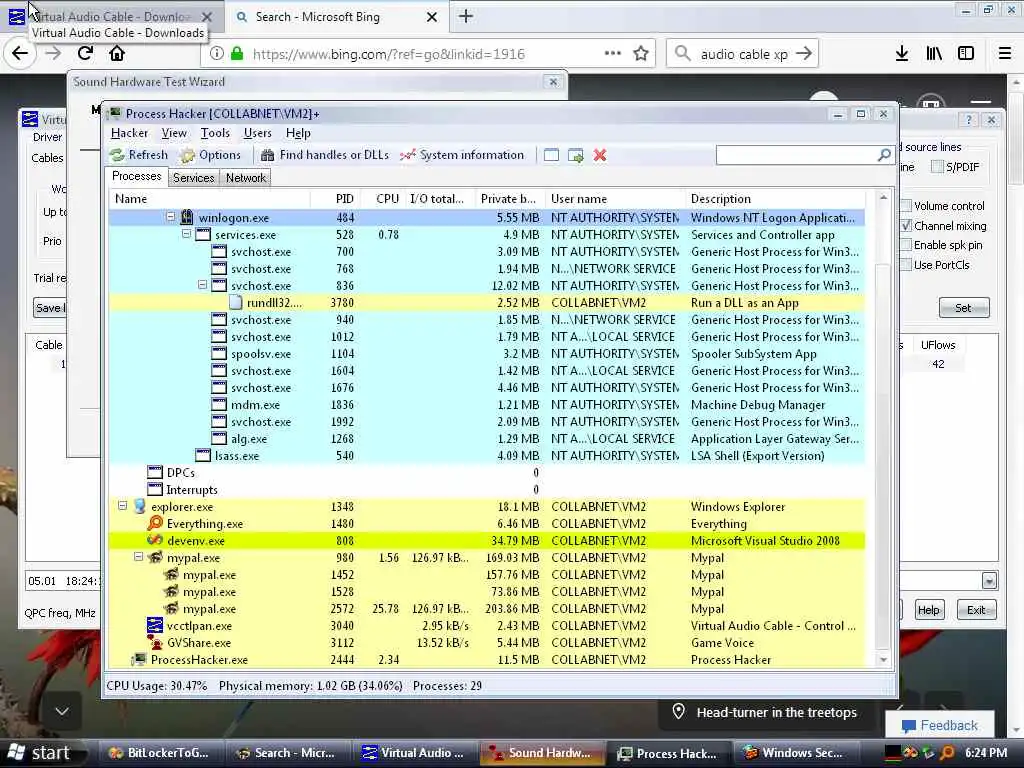Click process list scrollbar up arrow

pos(884,197)
